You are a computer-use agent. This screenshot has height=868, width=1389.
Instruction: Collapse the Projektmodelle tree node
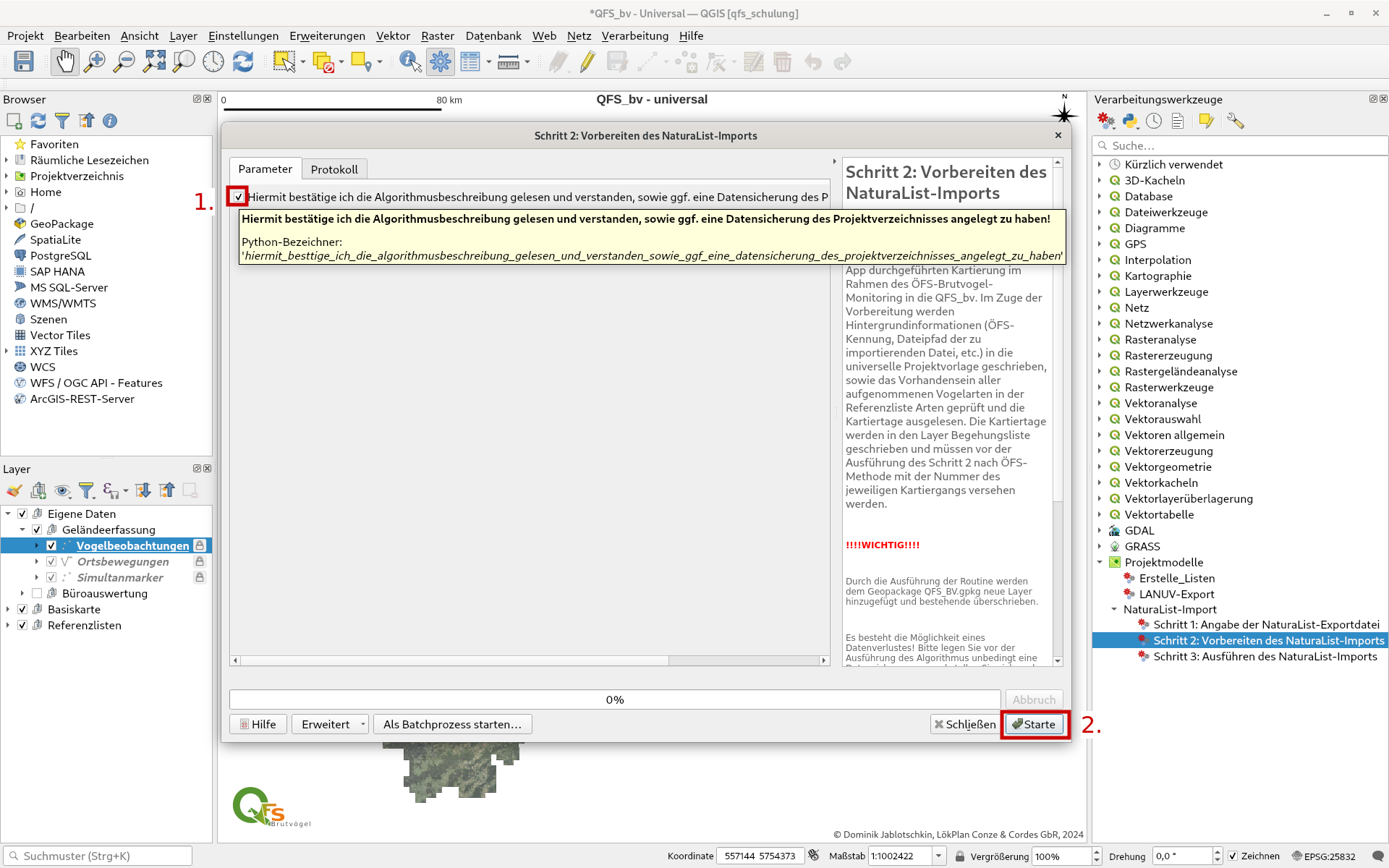(x=1100, y=562)
